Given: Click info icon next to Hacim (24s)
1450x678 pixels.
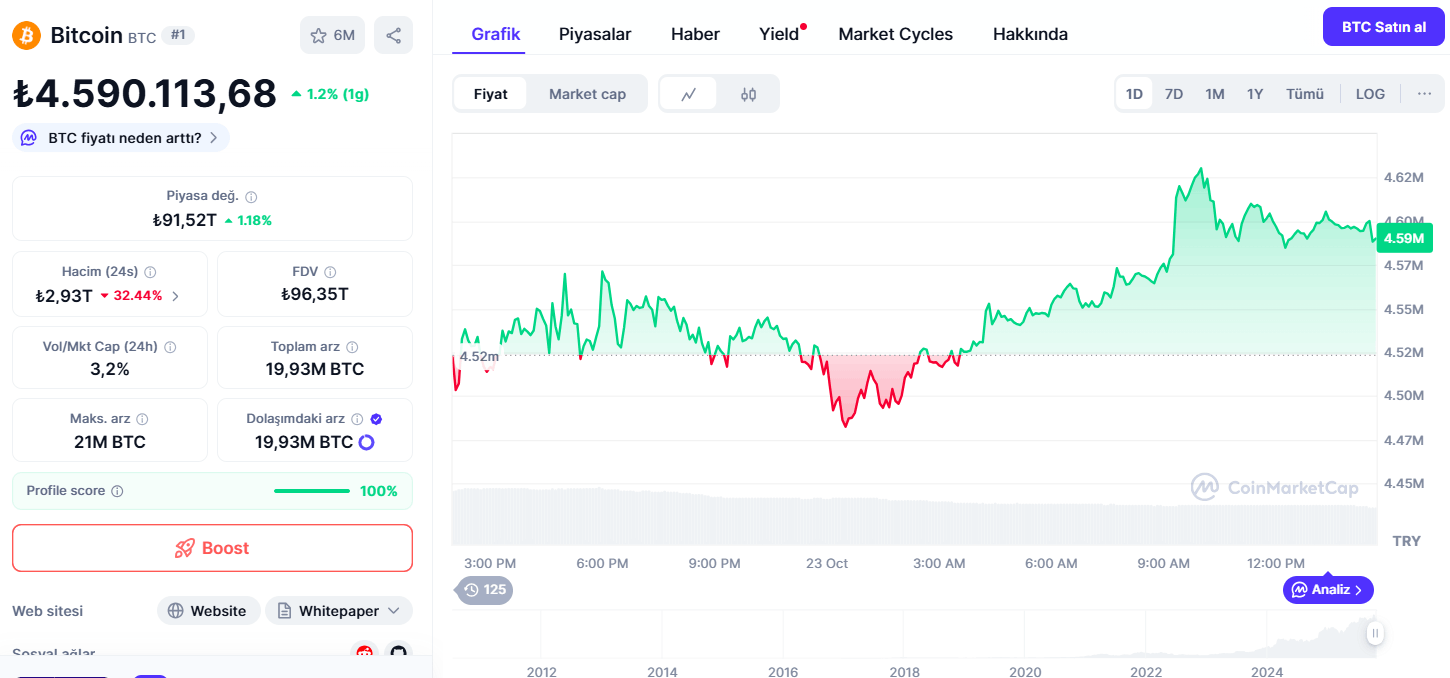Looking at the screenshot, I should point(150,272).
